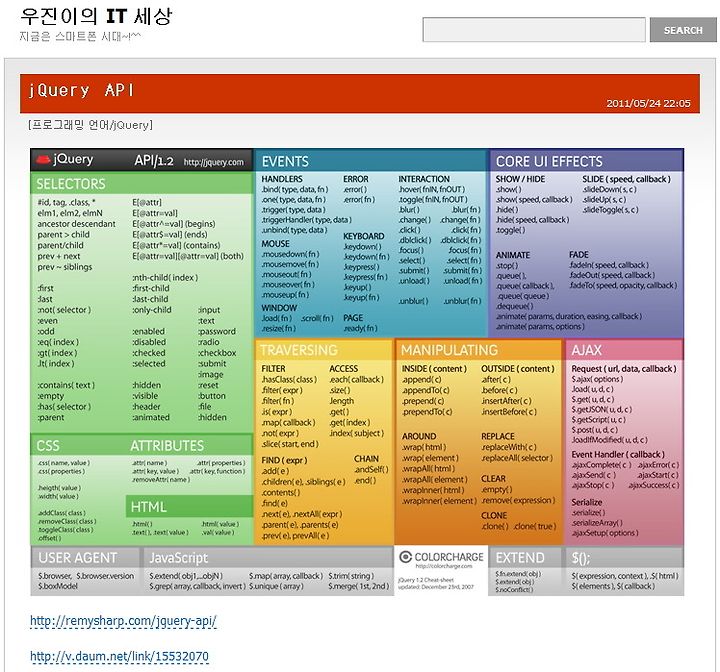Click the .triggerHandler( type, data ) entry
This screenshot has width=720, height=672.
pos(306,220)
